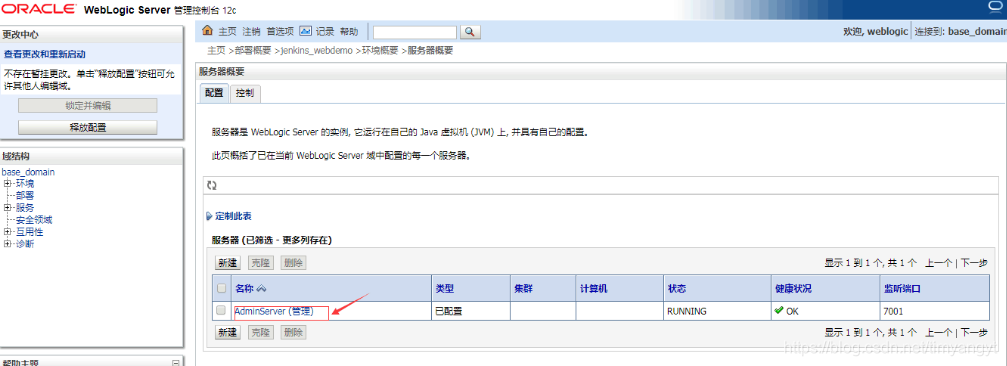Click the 集群 column header

(x=524, y=289)
